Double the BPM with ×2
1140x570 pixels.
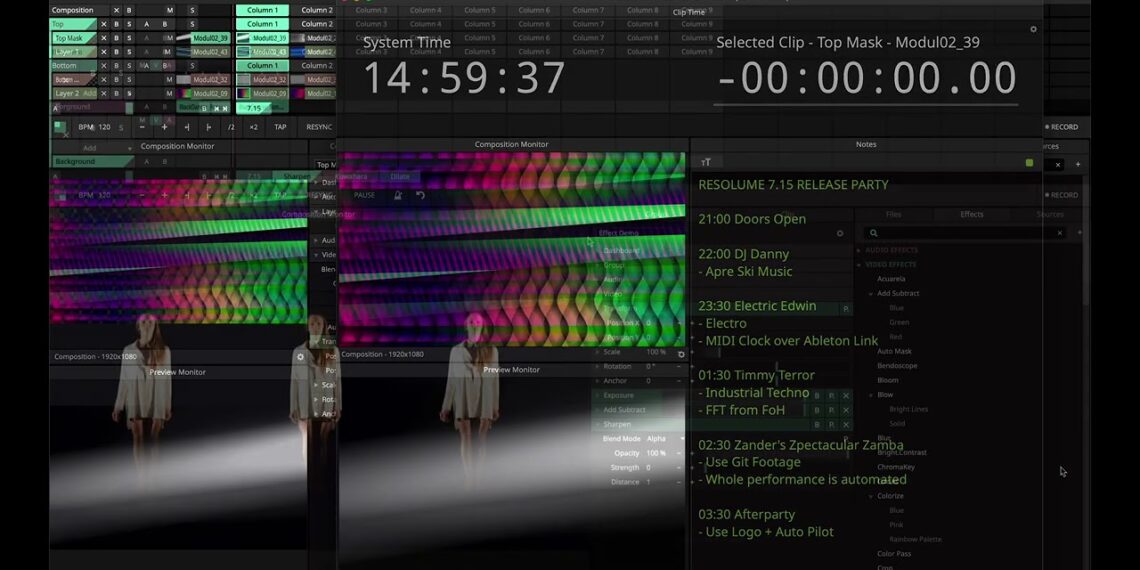tap(253, 127)
